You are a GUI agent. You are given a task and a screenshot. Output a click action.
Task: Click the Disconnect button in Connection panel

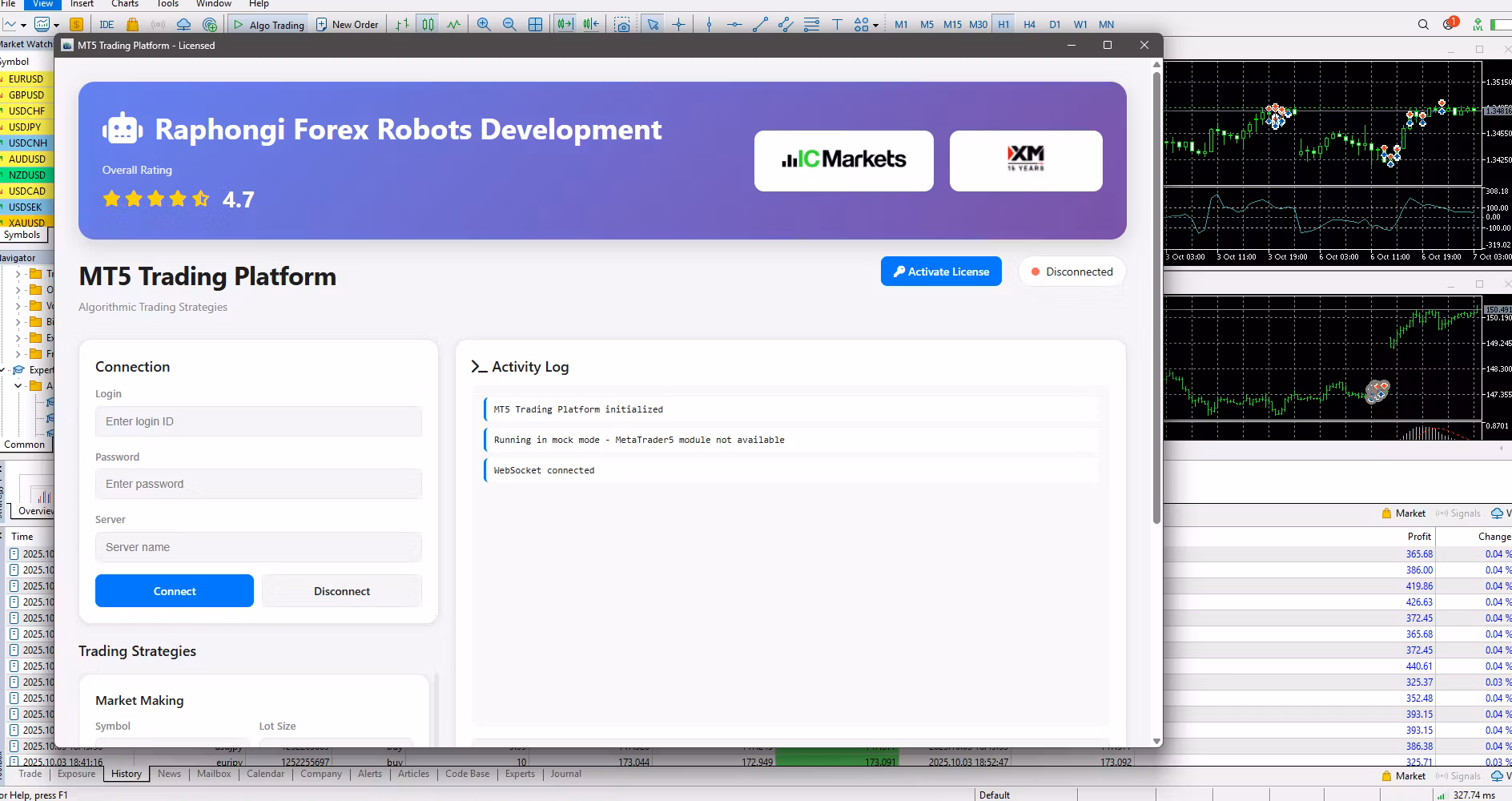point(342,591)
